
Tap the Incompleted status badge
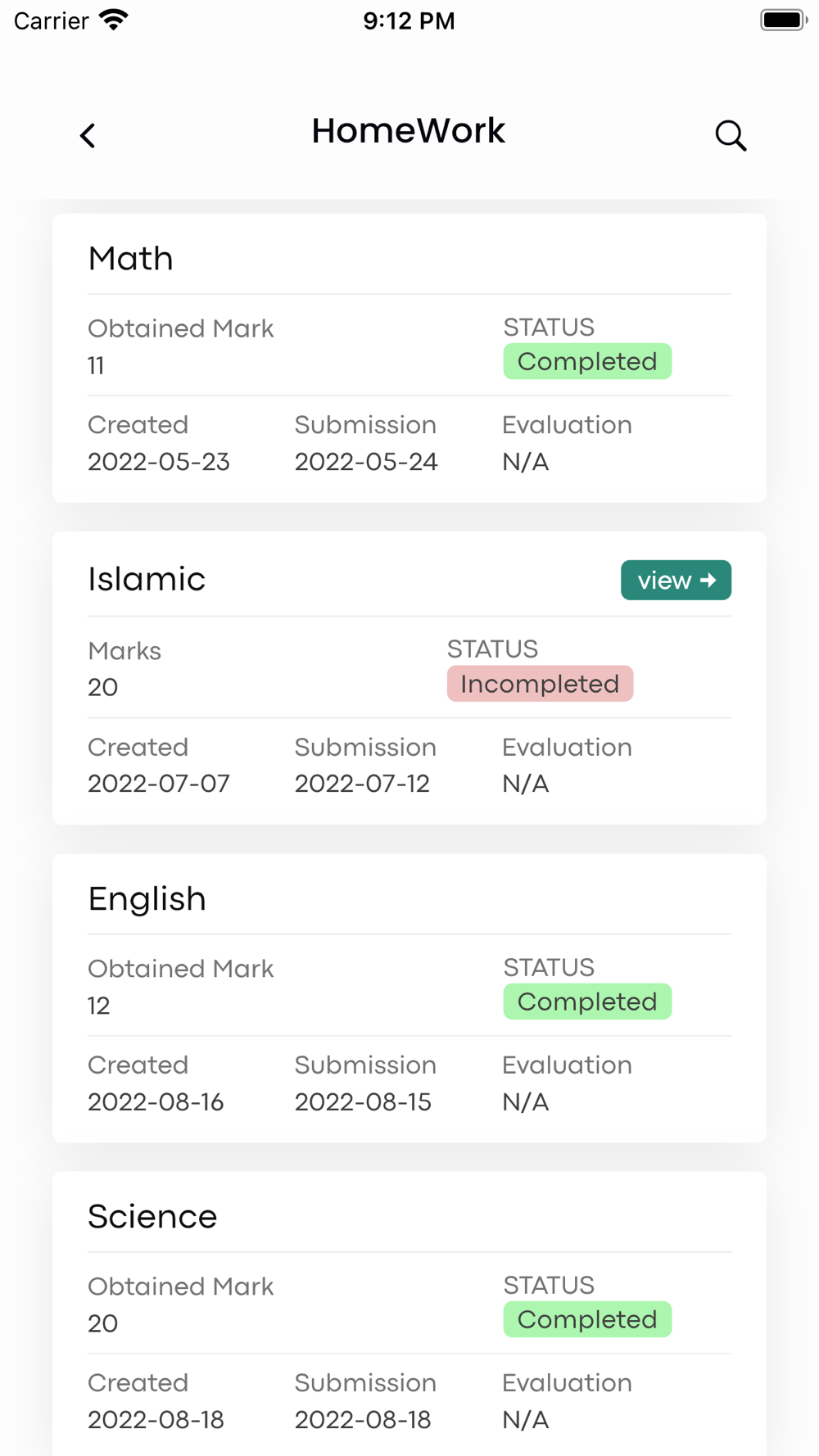click(540, 684)
